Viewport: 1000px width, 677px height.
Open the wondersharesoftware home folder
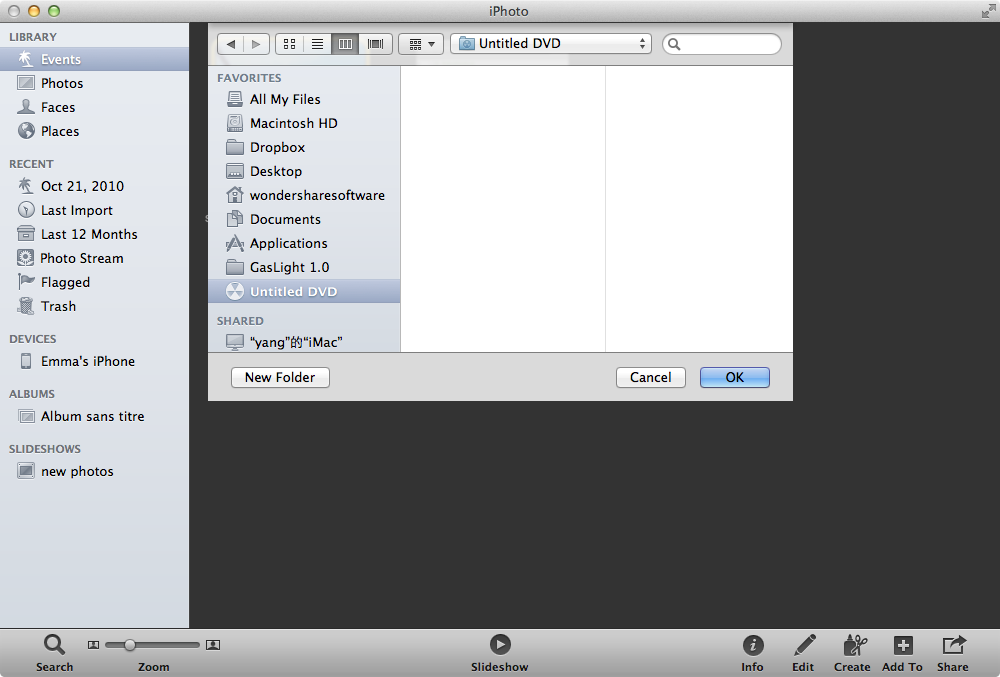(x=304, y=195)
